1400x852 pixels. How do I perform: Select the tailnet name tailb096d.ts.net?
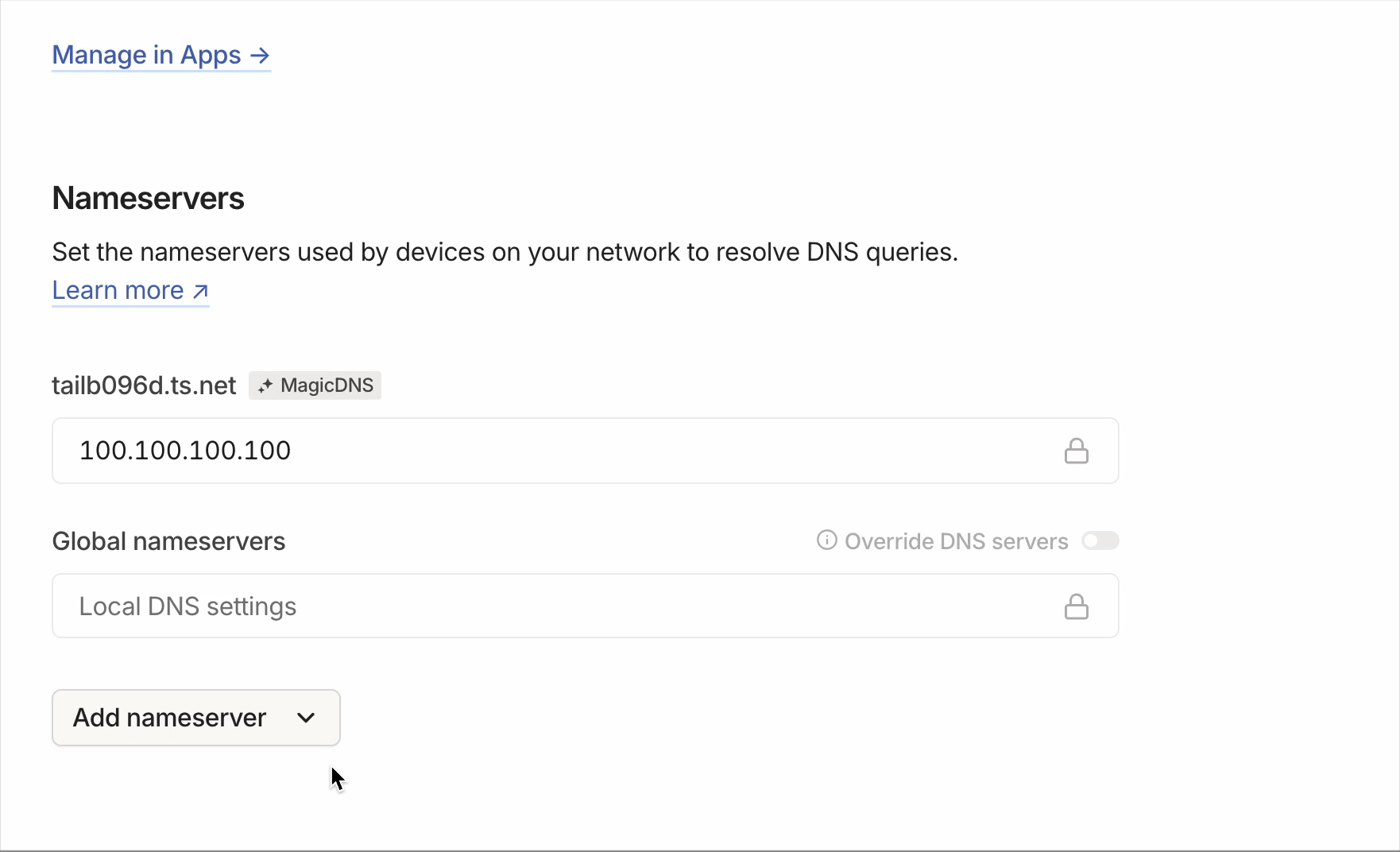click(x=143, y=385)
